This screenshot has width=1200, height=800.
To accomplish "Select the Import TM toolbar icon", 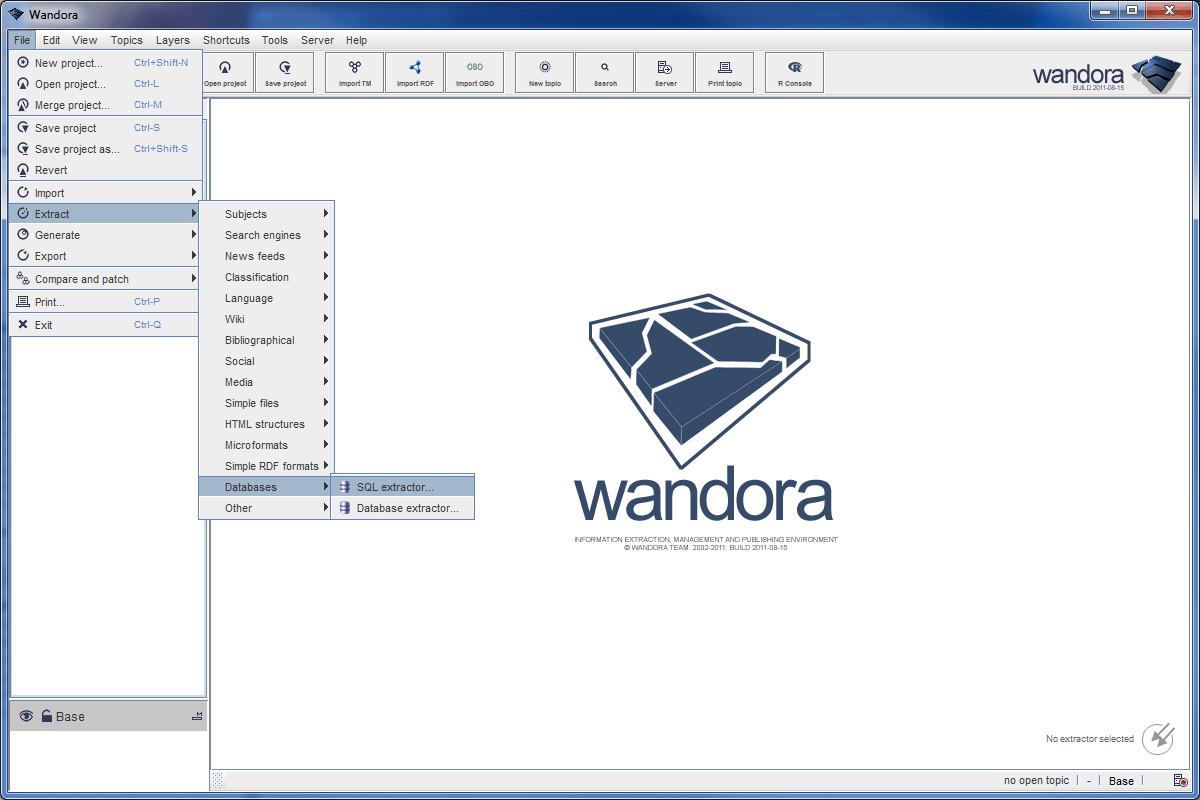I will coord(353,72).
